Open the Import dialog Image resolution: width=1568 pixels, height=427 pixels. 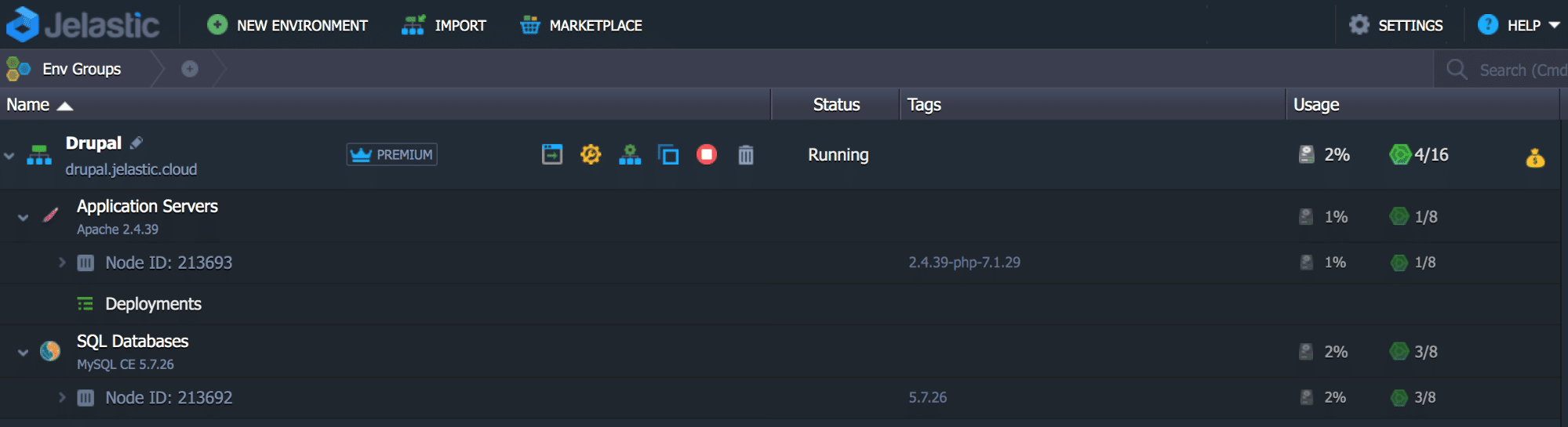point(444,25)
